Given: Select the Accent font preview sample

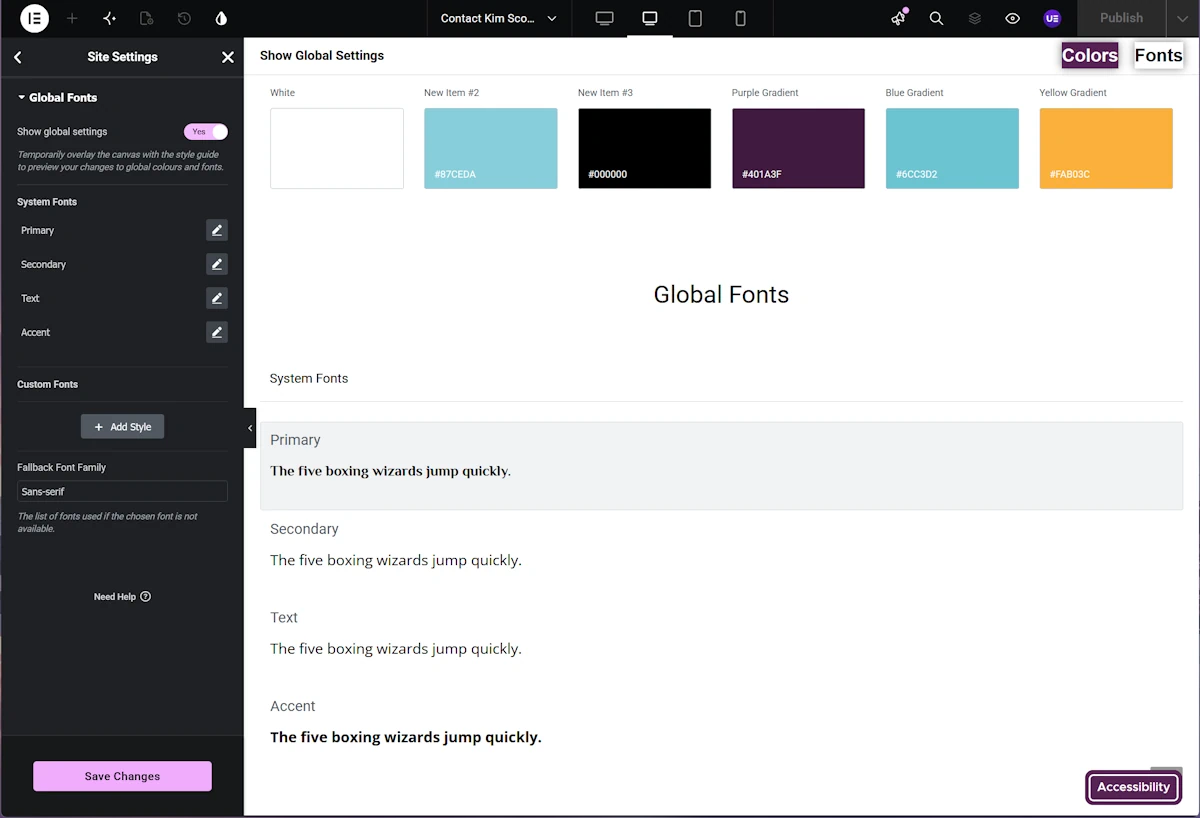Looking at the screenshot, I should click(x=406, y=737).
